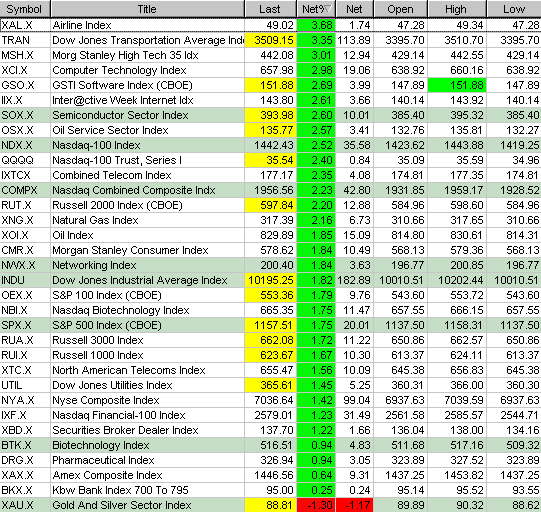Select the XAL.X Airline Index row
Image resolution: width=541 pixels, height=512 pixels.
270,25
